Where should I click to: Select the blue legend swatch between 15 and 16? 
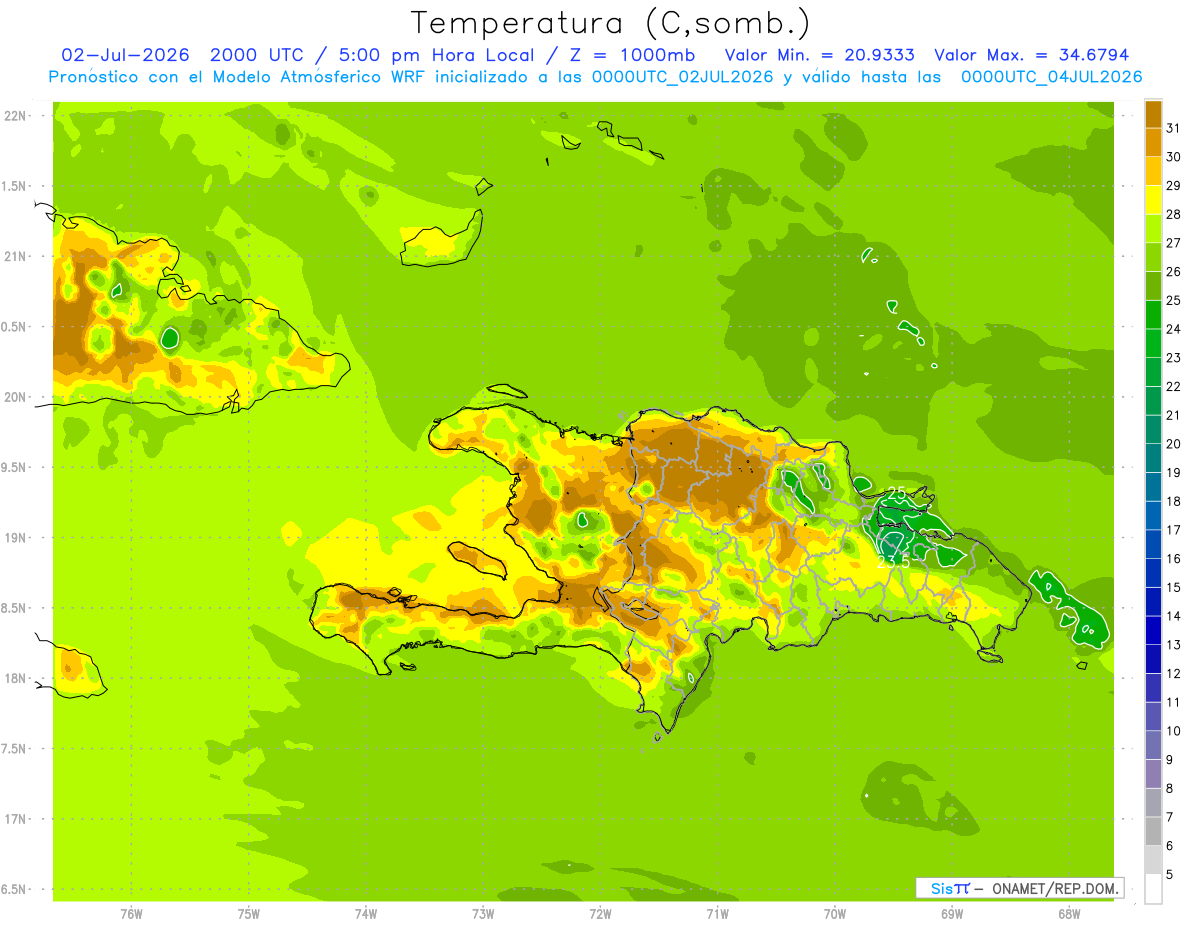[x=1153, y=573]
